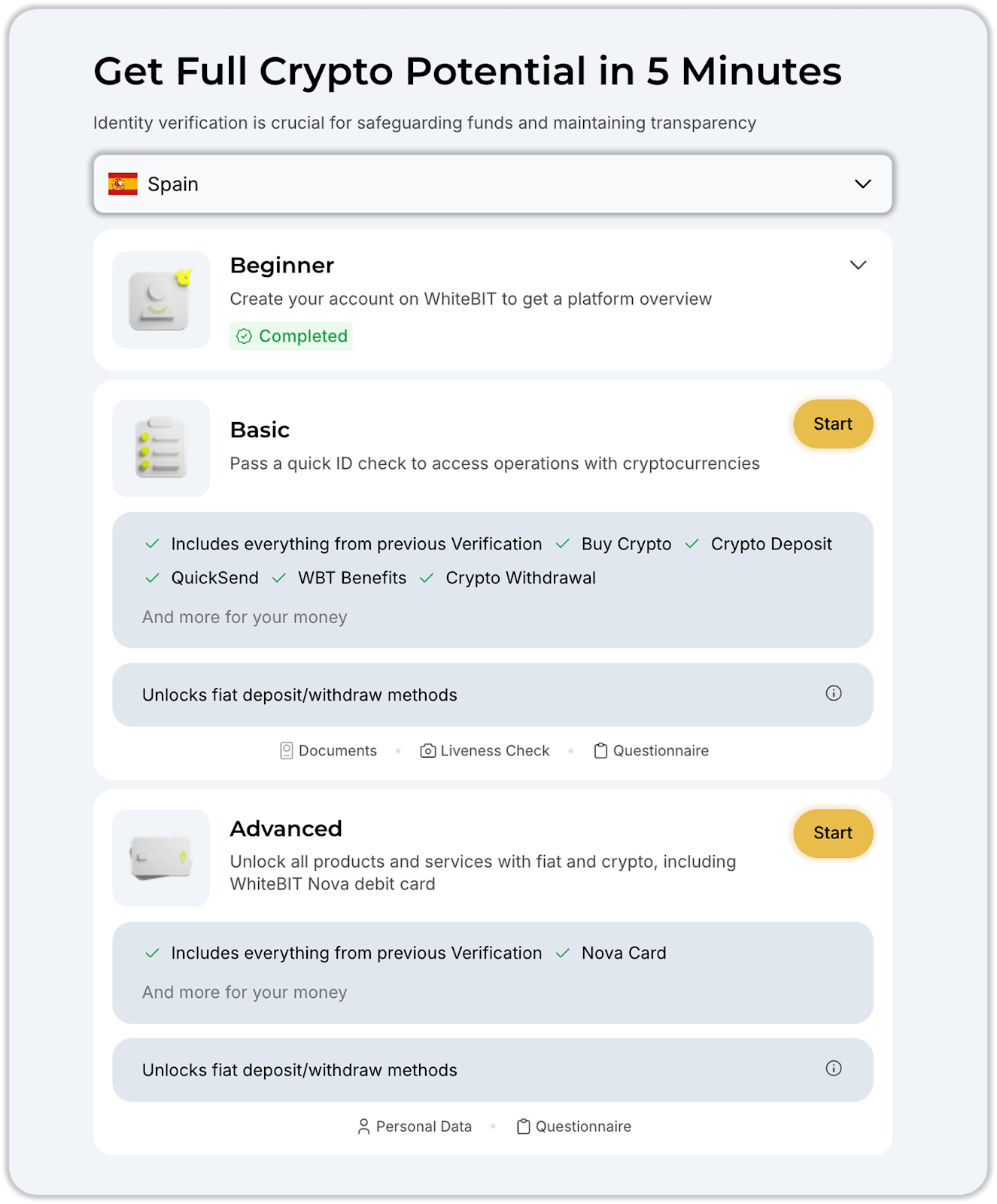997x1204 pixels.
Task: Click the Completed badge check icon
Action: (244, 336)
